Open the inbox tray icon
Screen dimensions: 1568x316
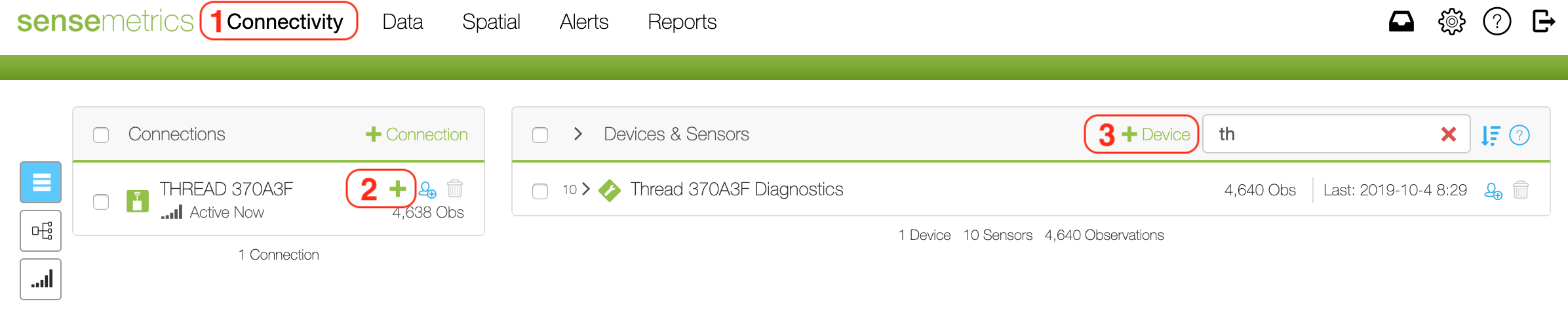[x=1401, y=22]
